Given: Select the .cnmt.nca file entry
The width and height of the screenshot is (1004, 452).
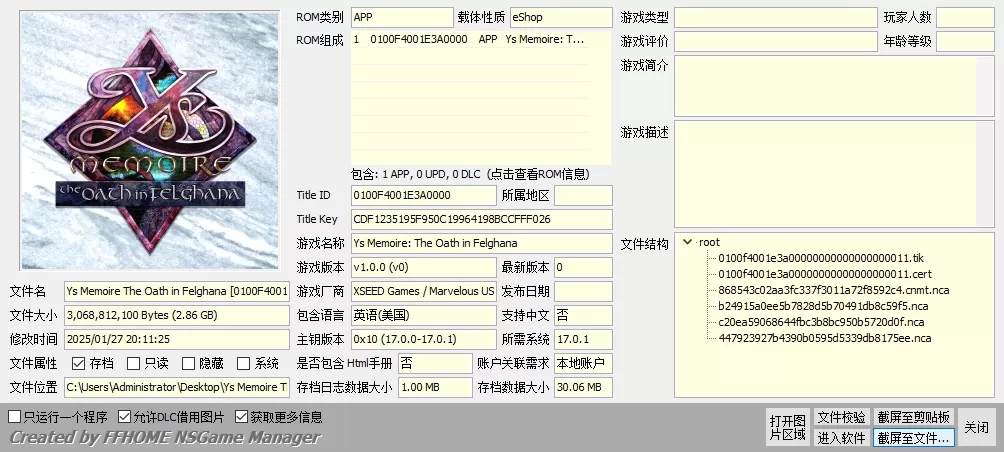Looking at the screenshot, I should [x=833, y=290].
